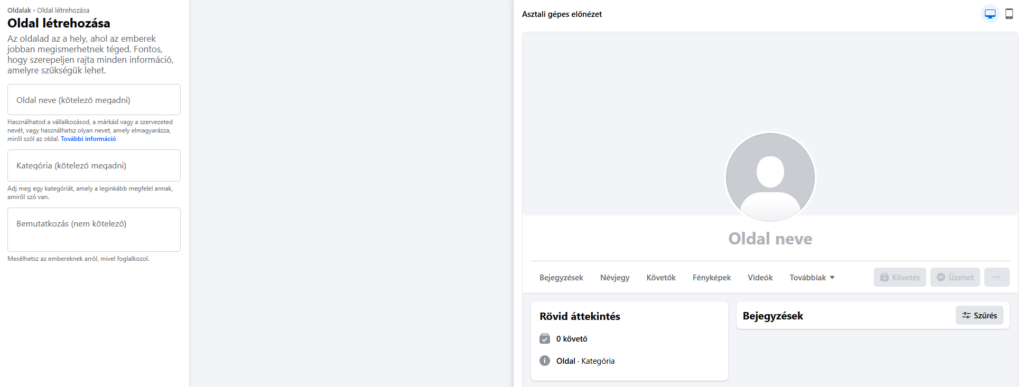Expand the Továbbiak dropdown
The width and height of the screenshot is (1024, 387).
pos(812,277)
